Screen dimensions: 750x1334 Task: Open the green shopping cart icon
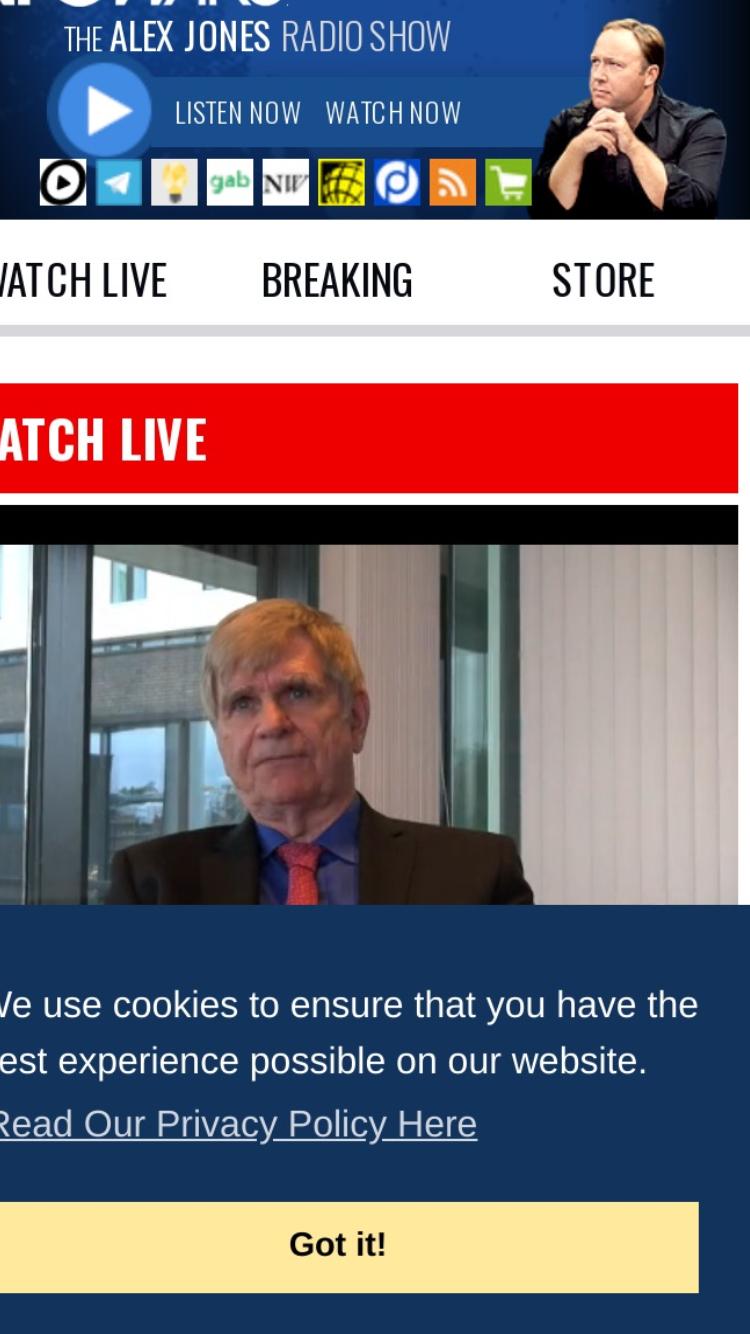click(509, 183)
